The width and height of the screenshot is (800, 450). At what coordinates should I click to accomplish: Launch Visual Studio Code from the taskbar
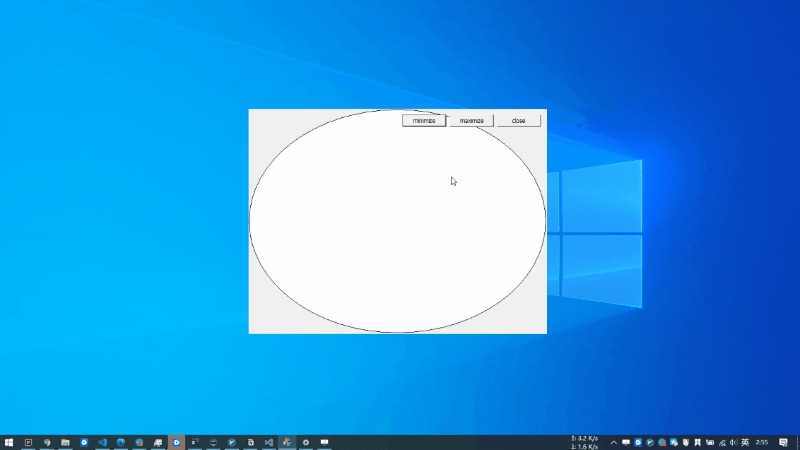(x=102, y=442)
